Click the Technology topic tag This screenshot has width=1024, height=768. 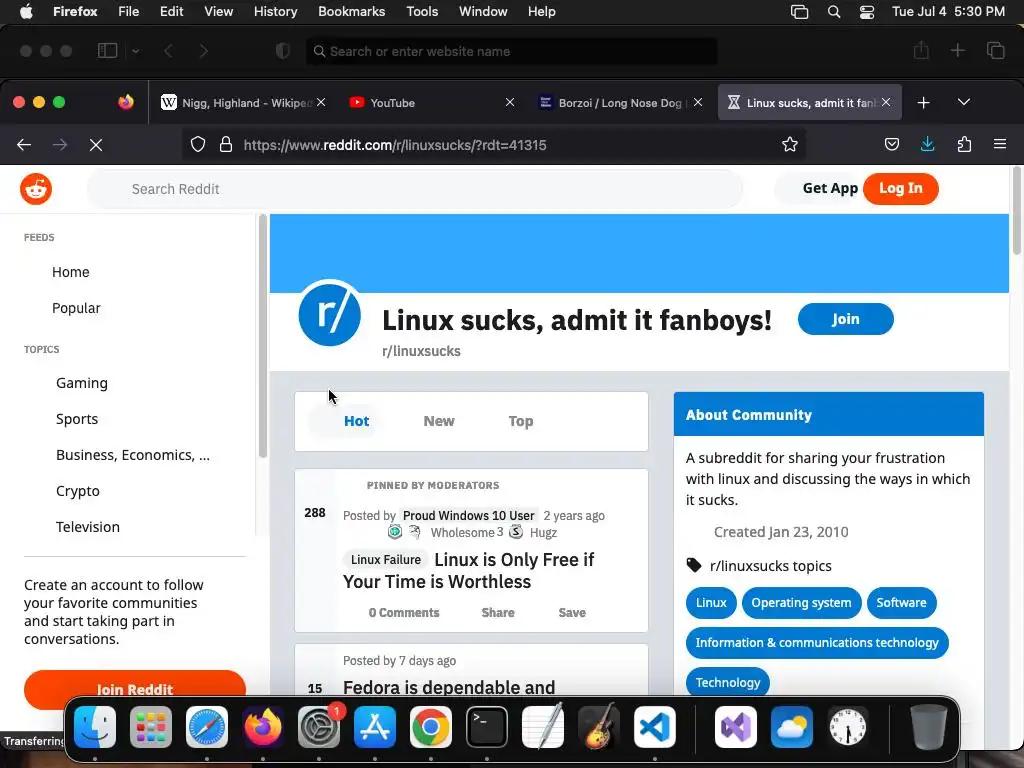(728, 682)
